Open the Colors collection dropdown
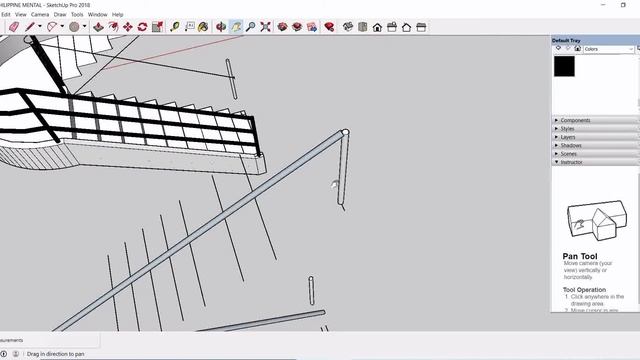Screen dimensions: 640x360 pos(608,49)
